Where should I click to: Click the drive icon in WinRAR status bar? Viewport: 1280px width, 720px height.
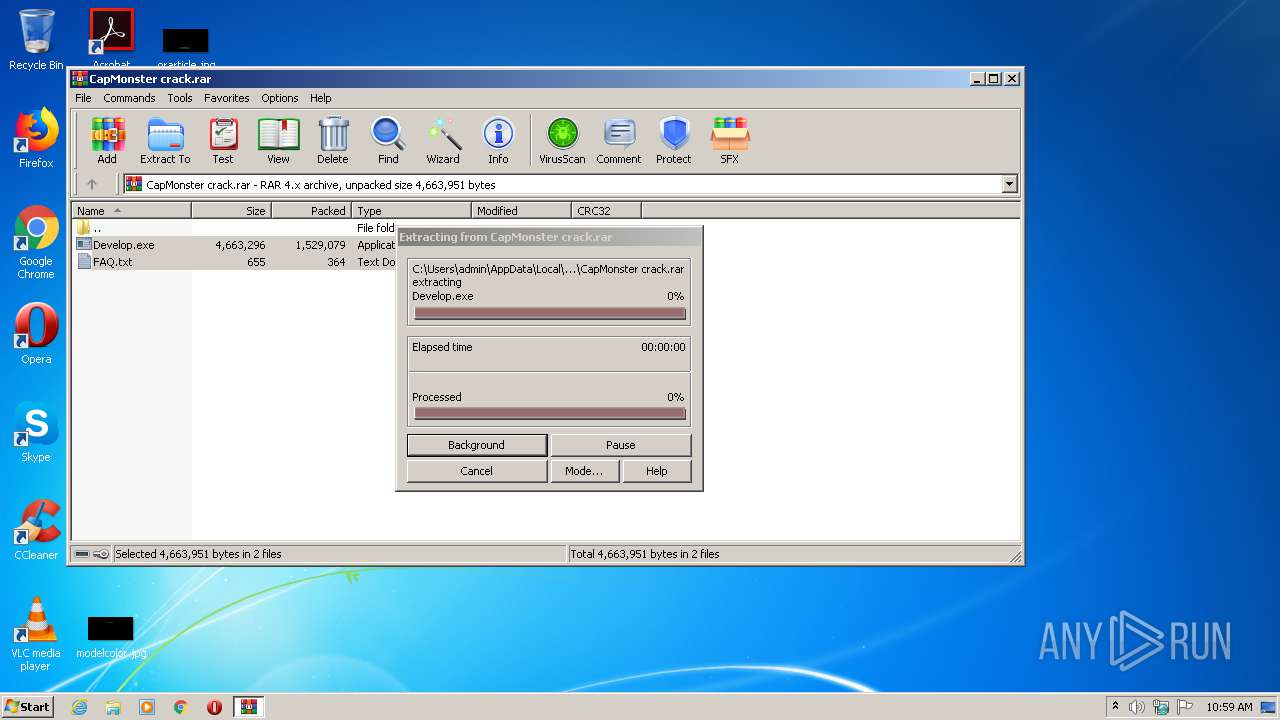pyautogui.click(x=82, y=554)
